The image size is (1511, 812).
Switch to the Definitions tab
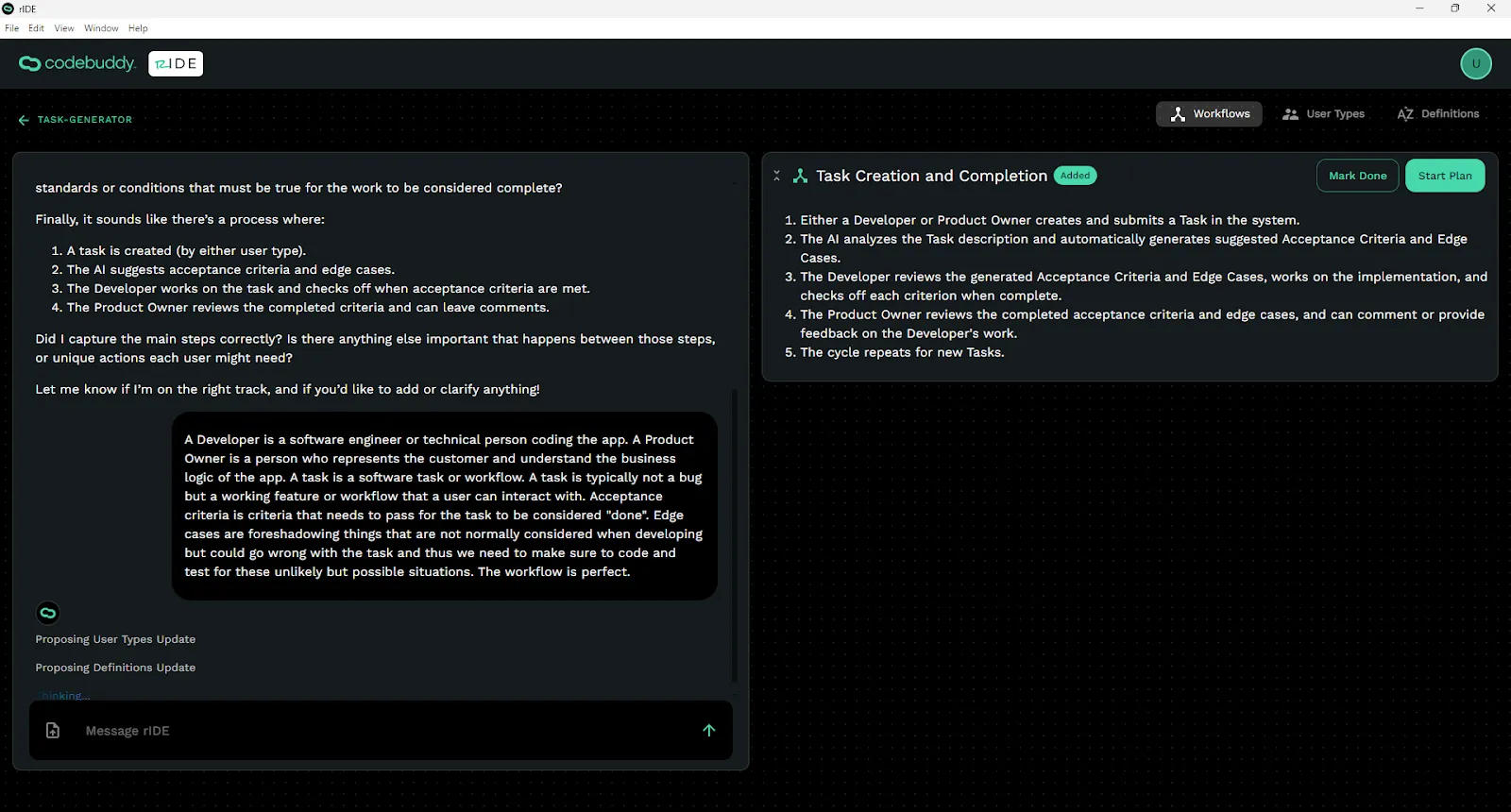pos(1438,114)
